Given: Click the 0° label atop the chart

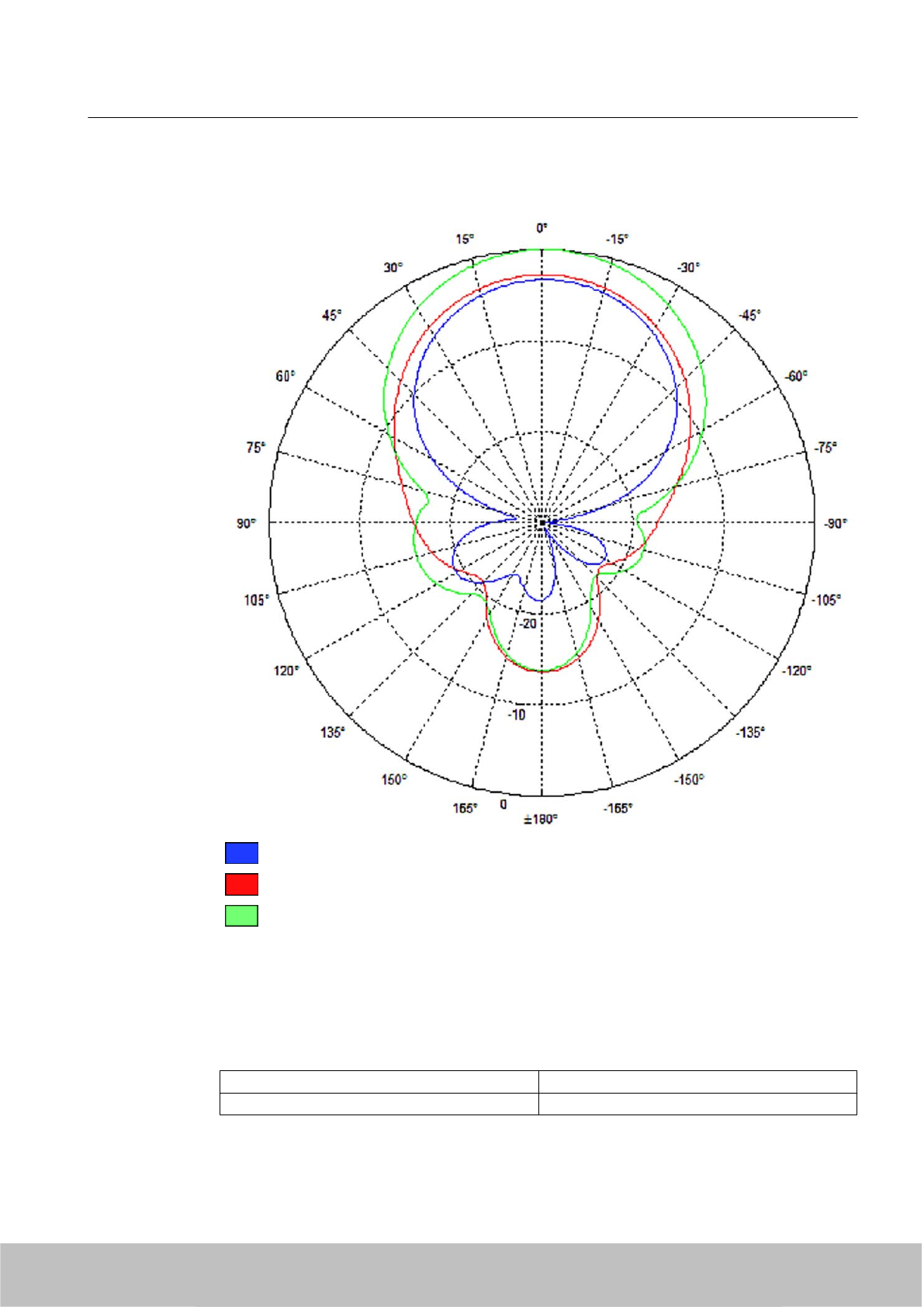Looking at the screenshot, I should pos(542,228).
